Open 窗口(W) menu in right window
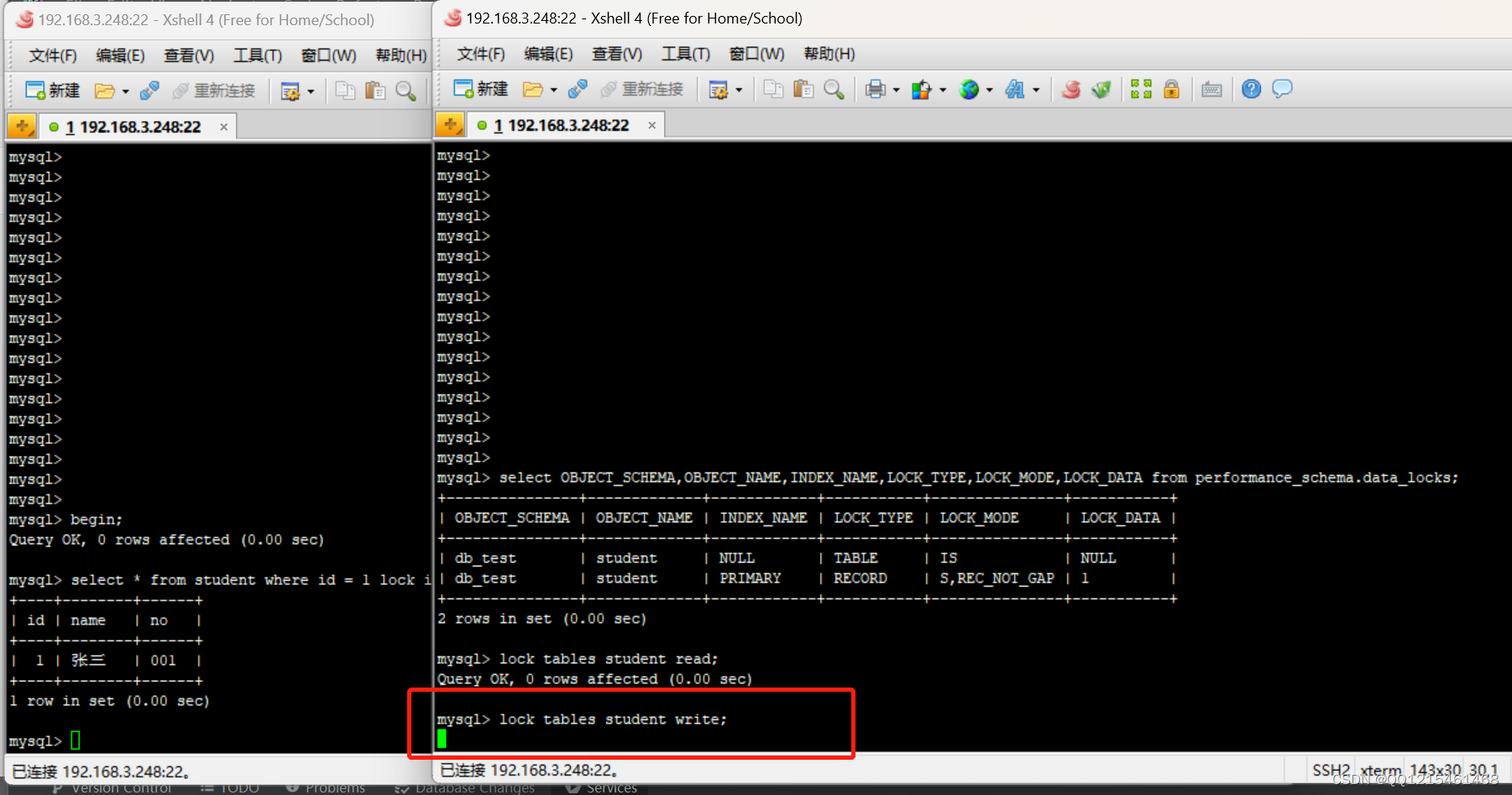The image size is (1512, 795). point(756,54)
